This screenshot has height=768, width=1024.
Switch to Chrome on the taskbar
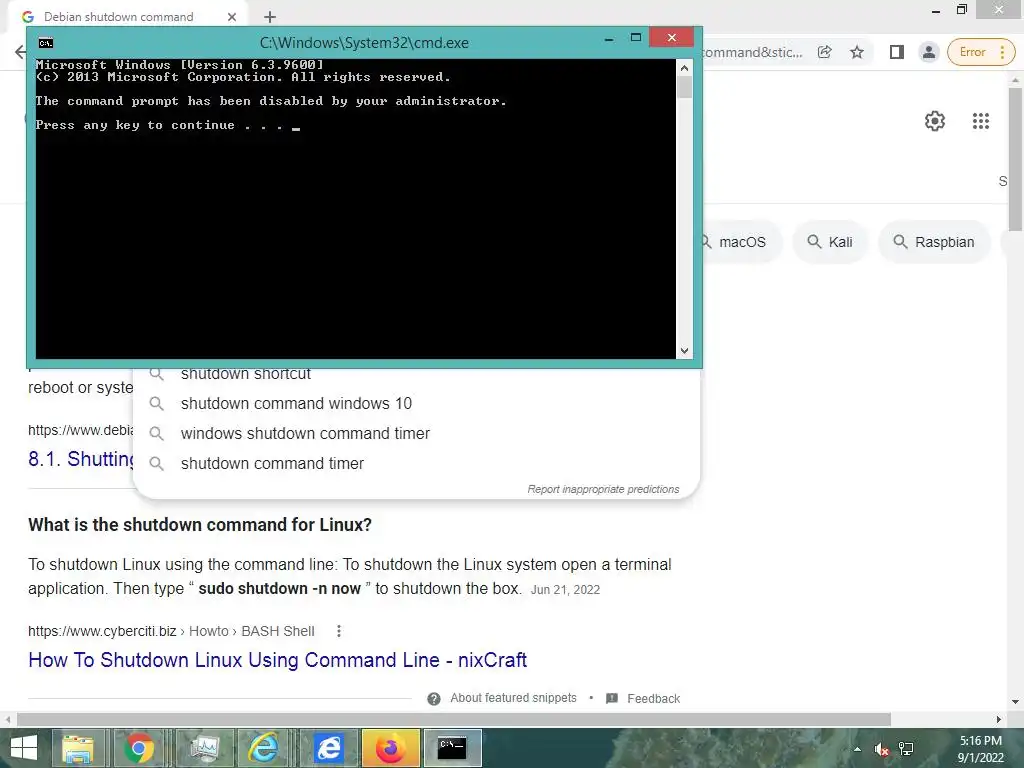[x=139, y=748]
